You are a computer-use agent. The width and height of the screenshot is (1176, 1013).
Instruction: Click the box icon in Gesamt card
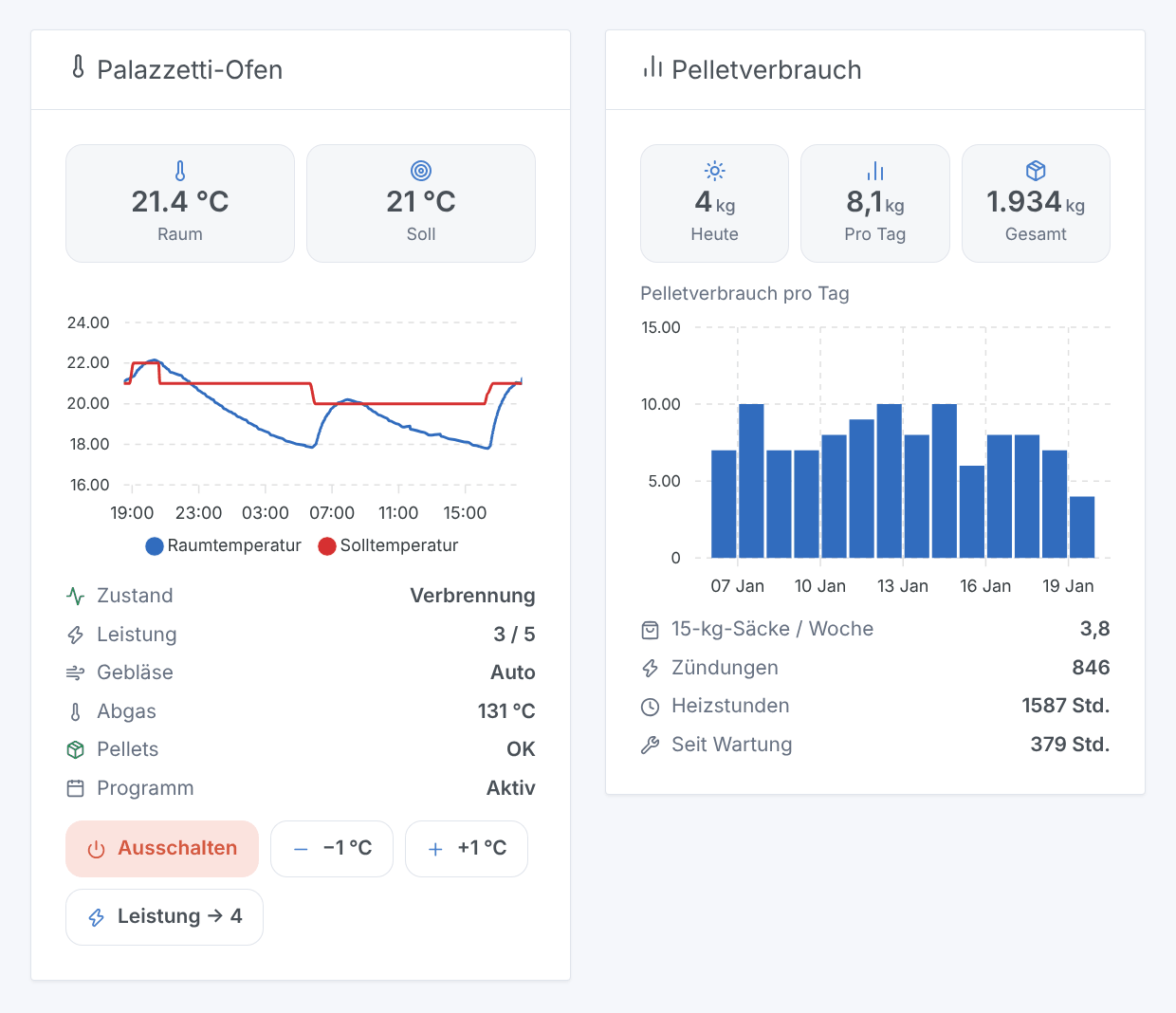click(x=1036, y=171)
